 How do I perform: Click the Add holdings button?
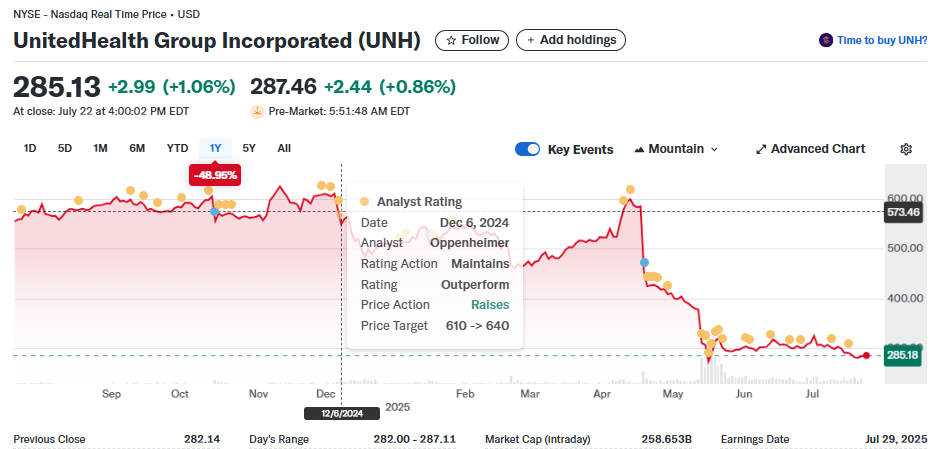point(571,40)
